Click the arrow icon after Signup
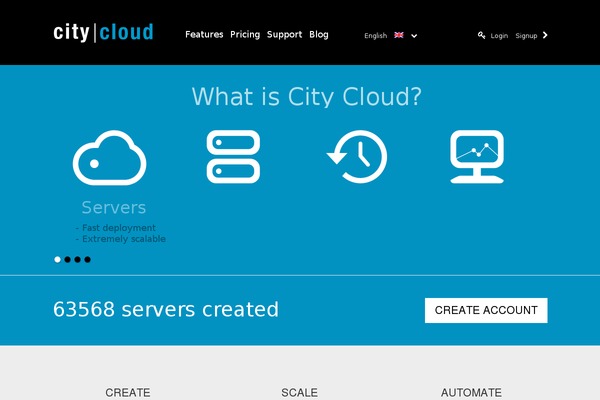Screen dimensions: 600x400 click(x=545, y=35)
